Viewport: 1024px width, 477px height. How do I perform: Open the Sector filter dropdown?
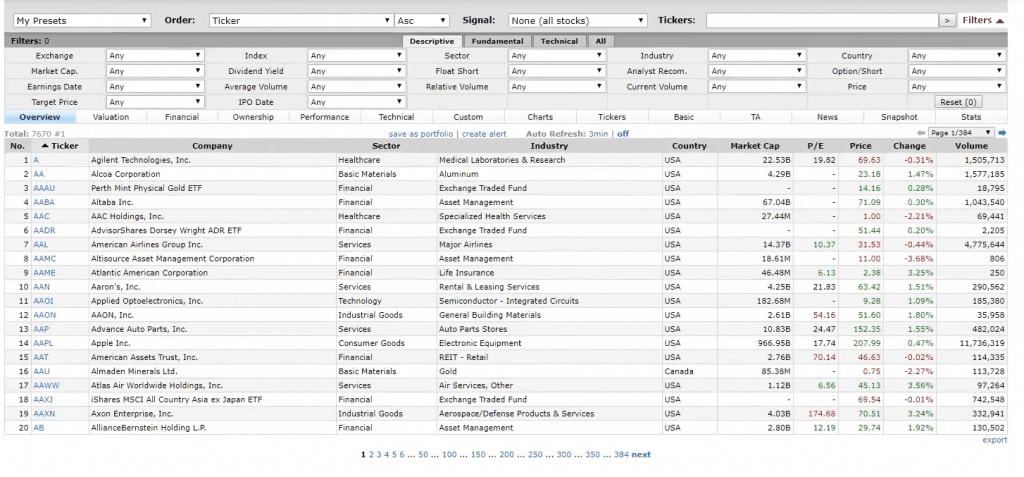click(557, 56)
